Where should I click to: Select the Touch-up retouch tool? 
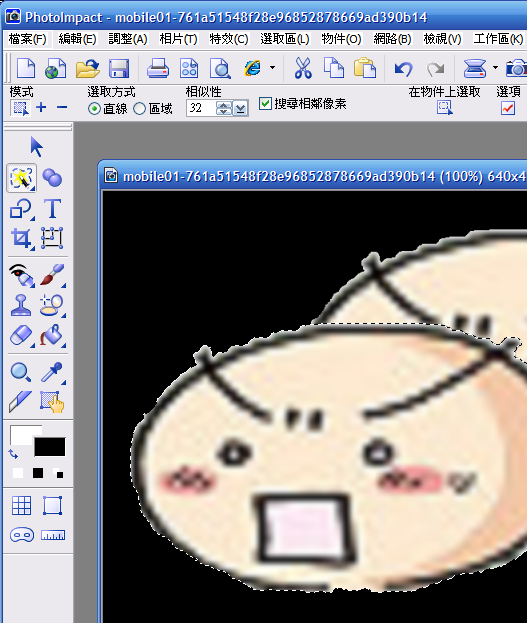52,305
